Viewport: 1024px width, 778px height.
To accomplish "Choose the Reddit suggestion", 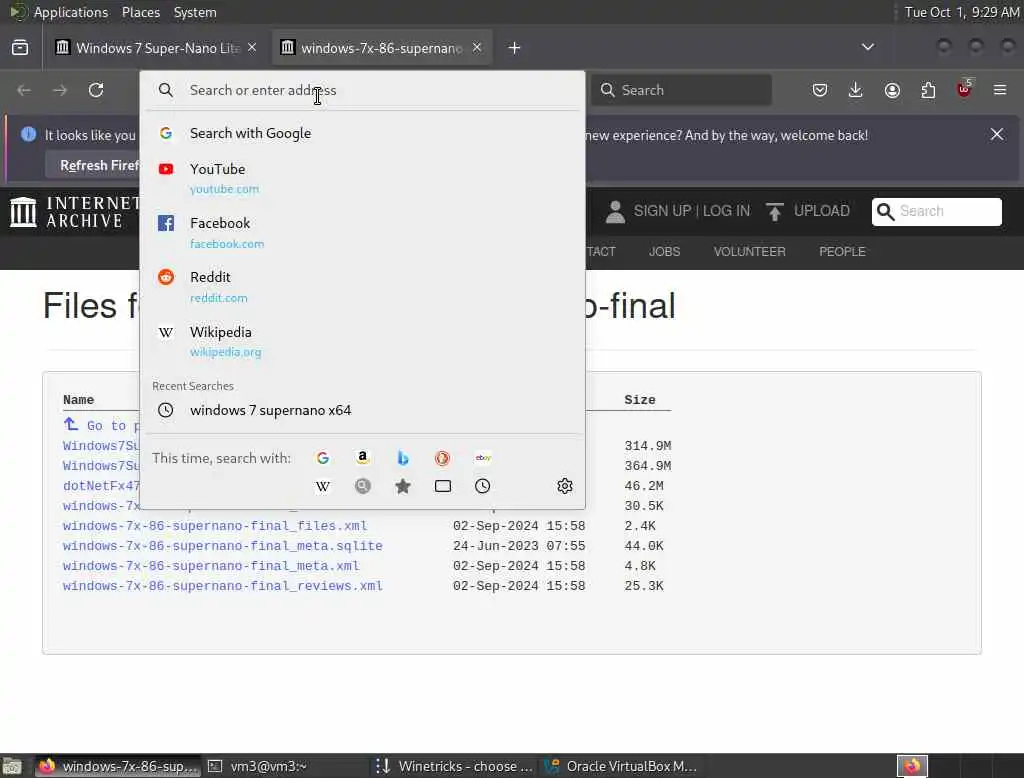I will click(x=362, y=287).
